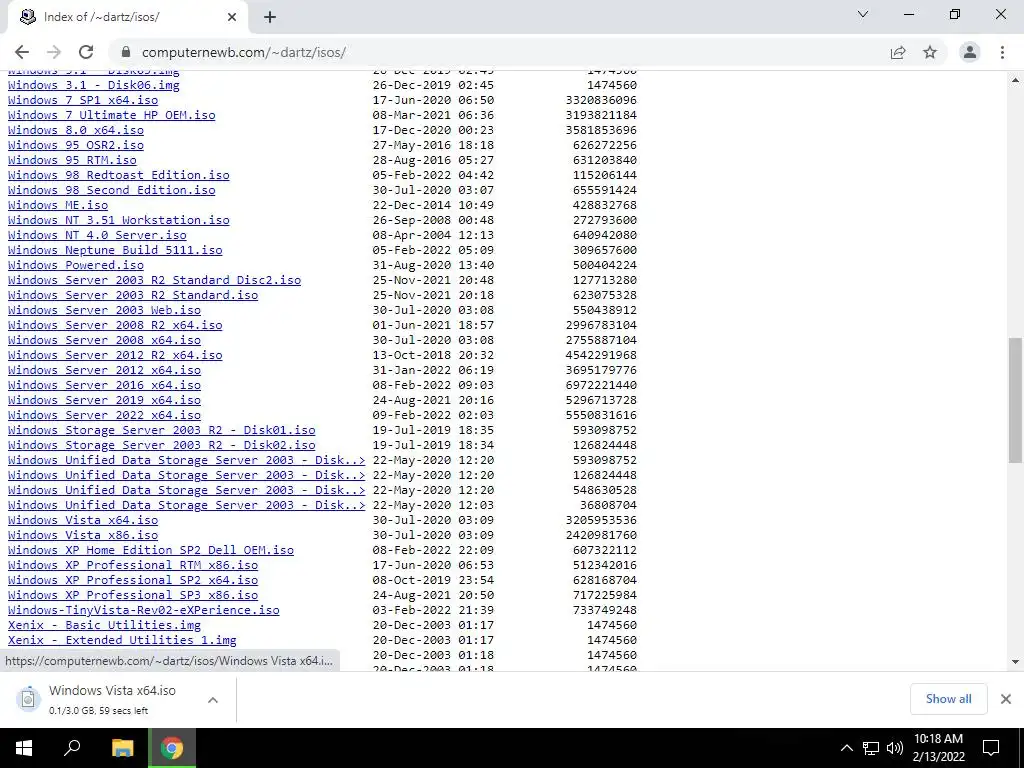Click the vertical scrollbar thumb
This screenshot has height=768, width=1024.
pos(1015,400)
